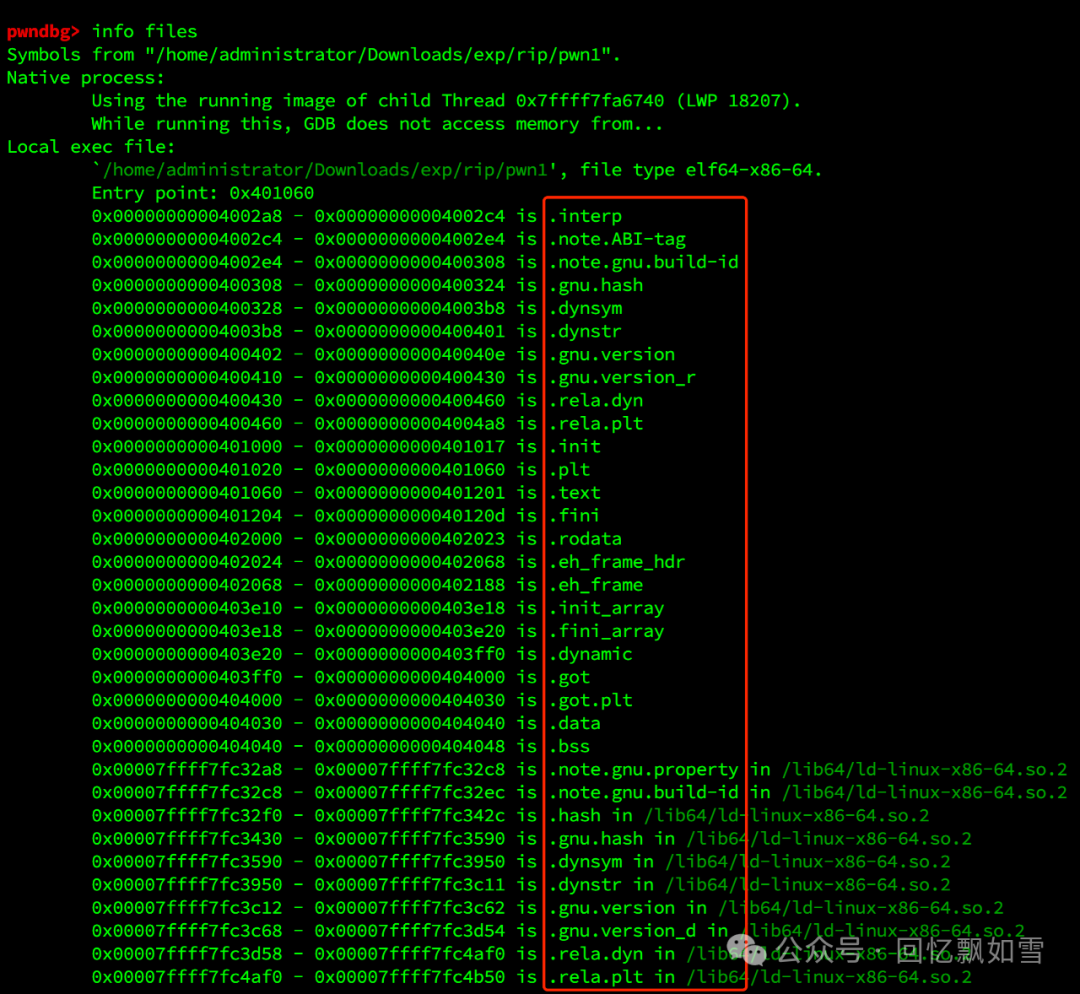Click the .hash section in ld-linux
Image resolution: width=1080 pixels, height=994 pixels.
pyautogui.click(x=574, y=816)
